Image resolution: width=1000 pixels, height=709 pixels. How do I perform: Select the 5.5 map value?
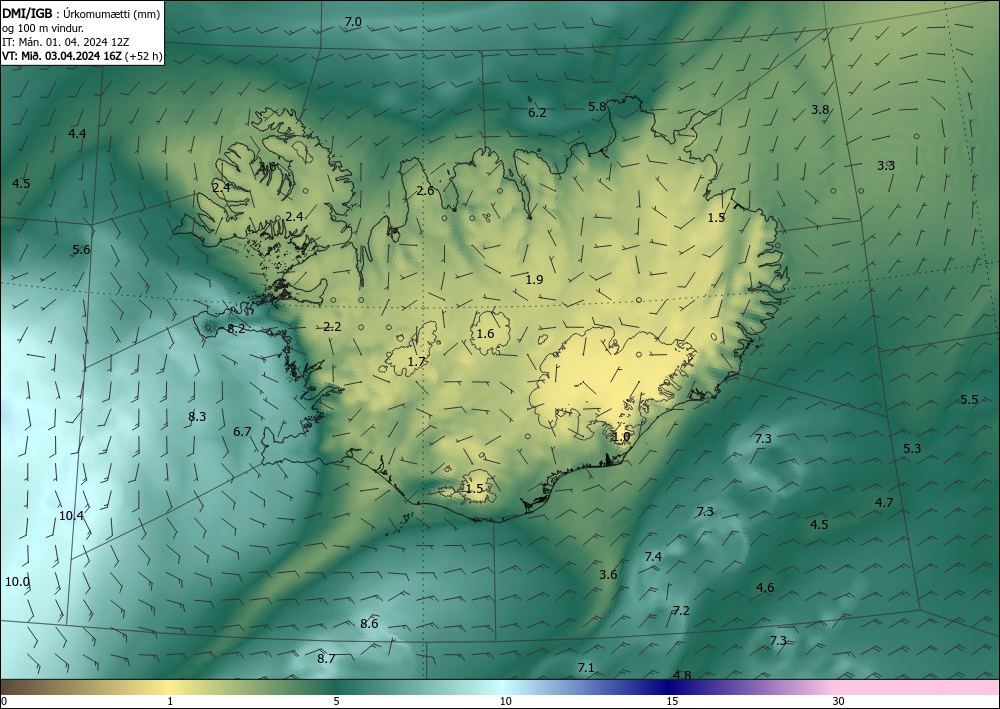969,400
